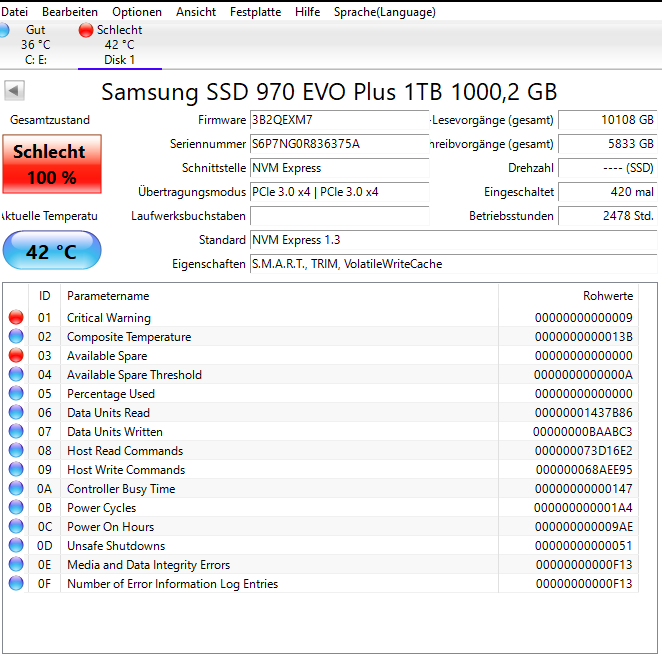Click the Drehzahl value ---- (SSD)
662x658 pixels.
click(x=608, y=168)
